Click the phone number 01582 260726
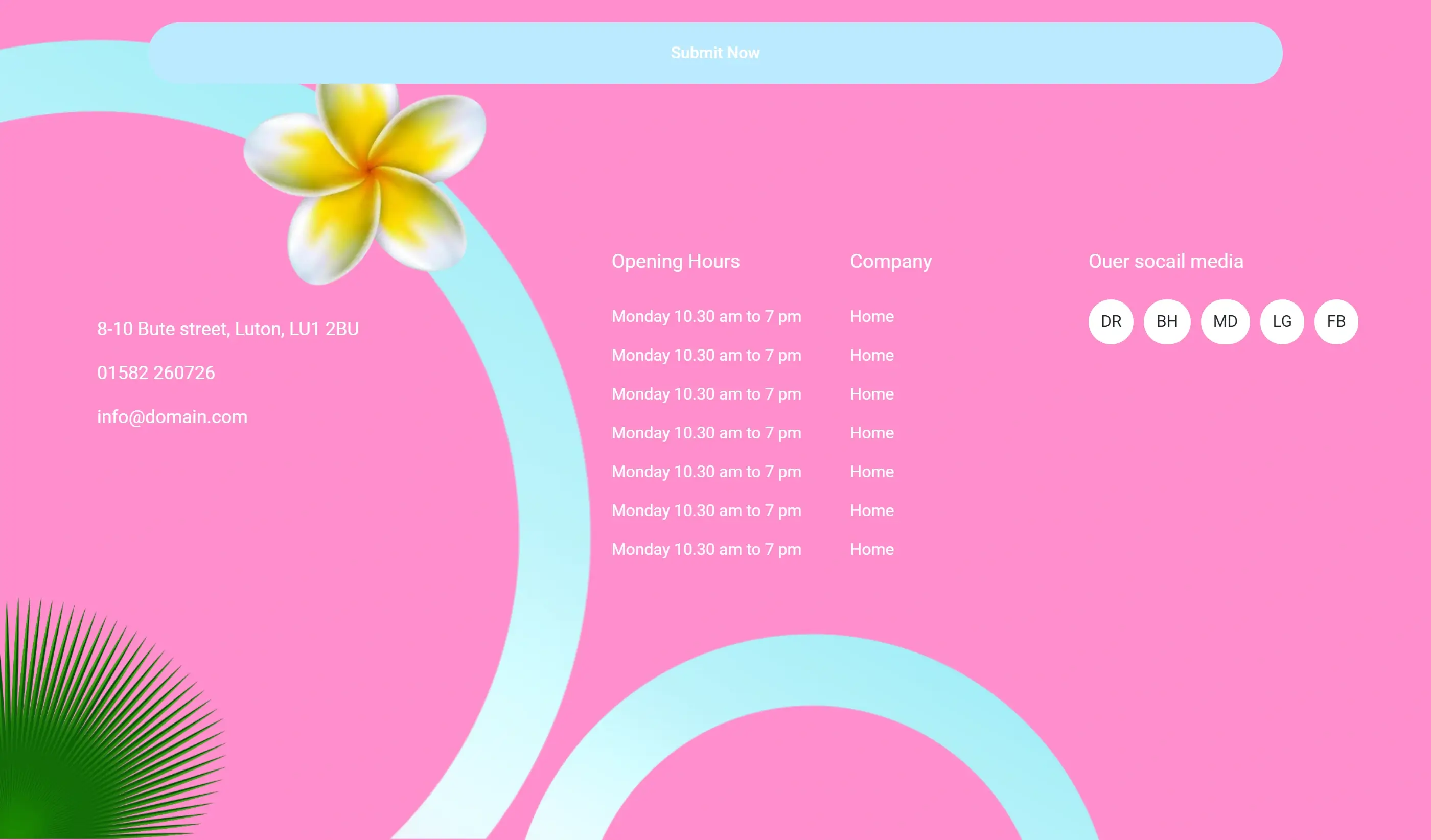The image size is (1431, 840). [156, 372]
